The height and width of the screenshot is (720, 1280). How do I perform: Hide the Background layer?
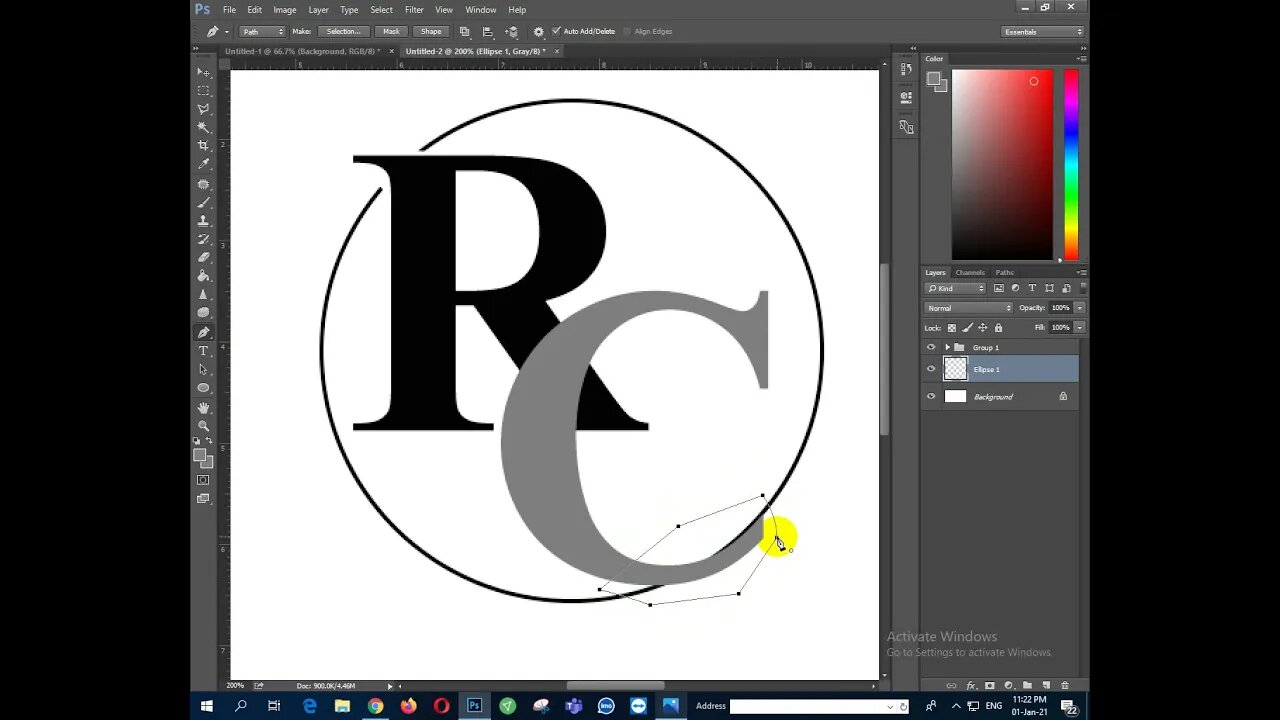point(931,396)
